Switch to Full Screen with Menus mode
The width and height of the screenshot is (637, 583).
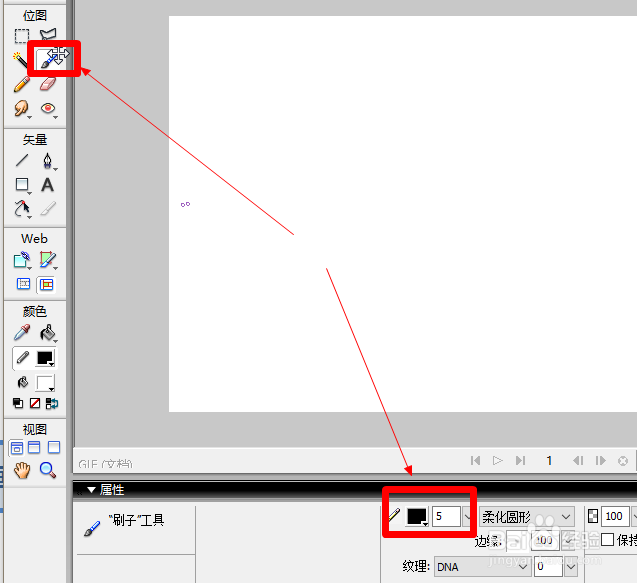tap(34, 447)
